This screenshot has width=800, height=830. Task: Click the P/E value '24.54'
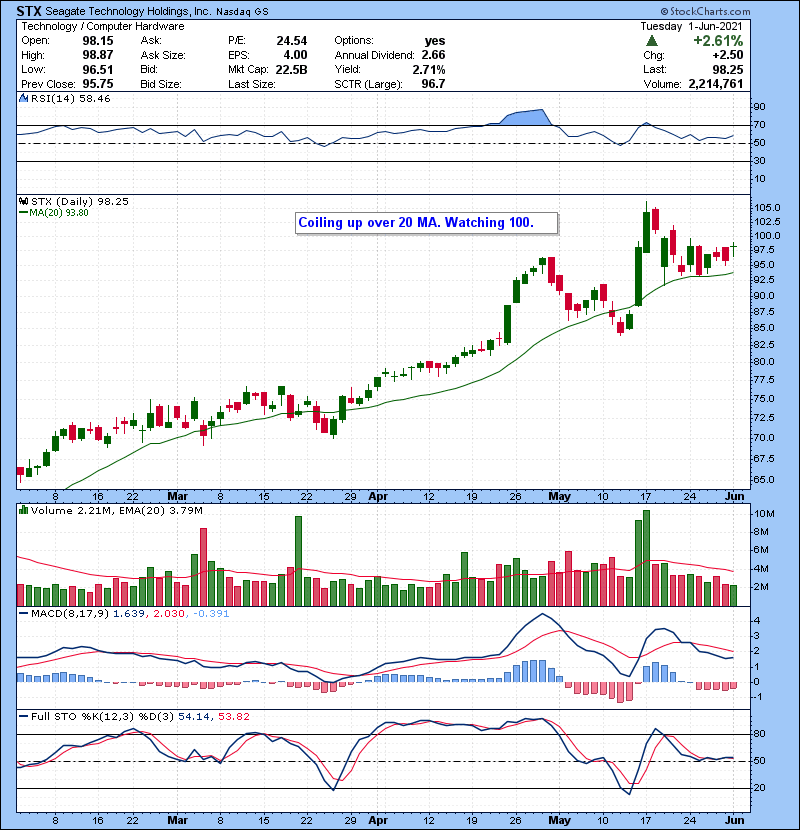(292, 41)
